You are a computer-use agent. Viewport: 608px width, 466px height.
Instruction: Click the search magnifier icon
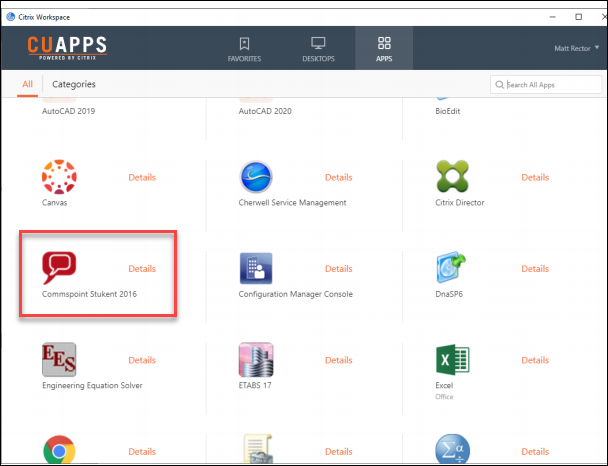tap(499, 85)
